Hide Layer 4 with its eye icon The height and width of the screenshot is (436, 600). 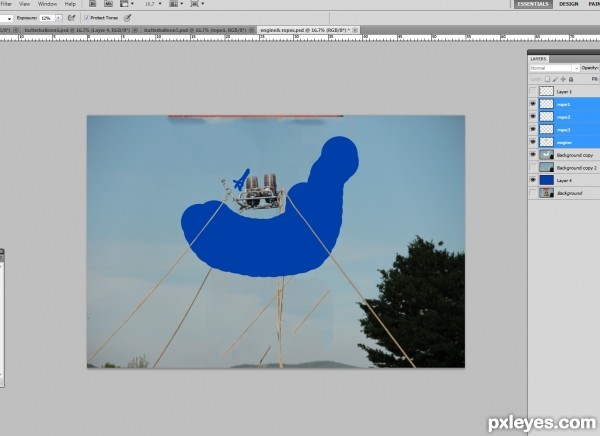tap(533, 180)
